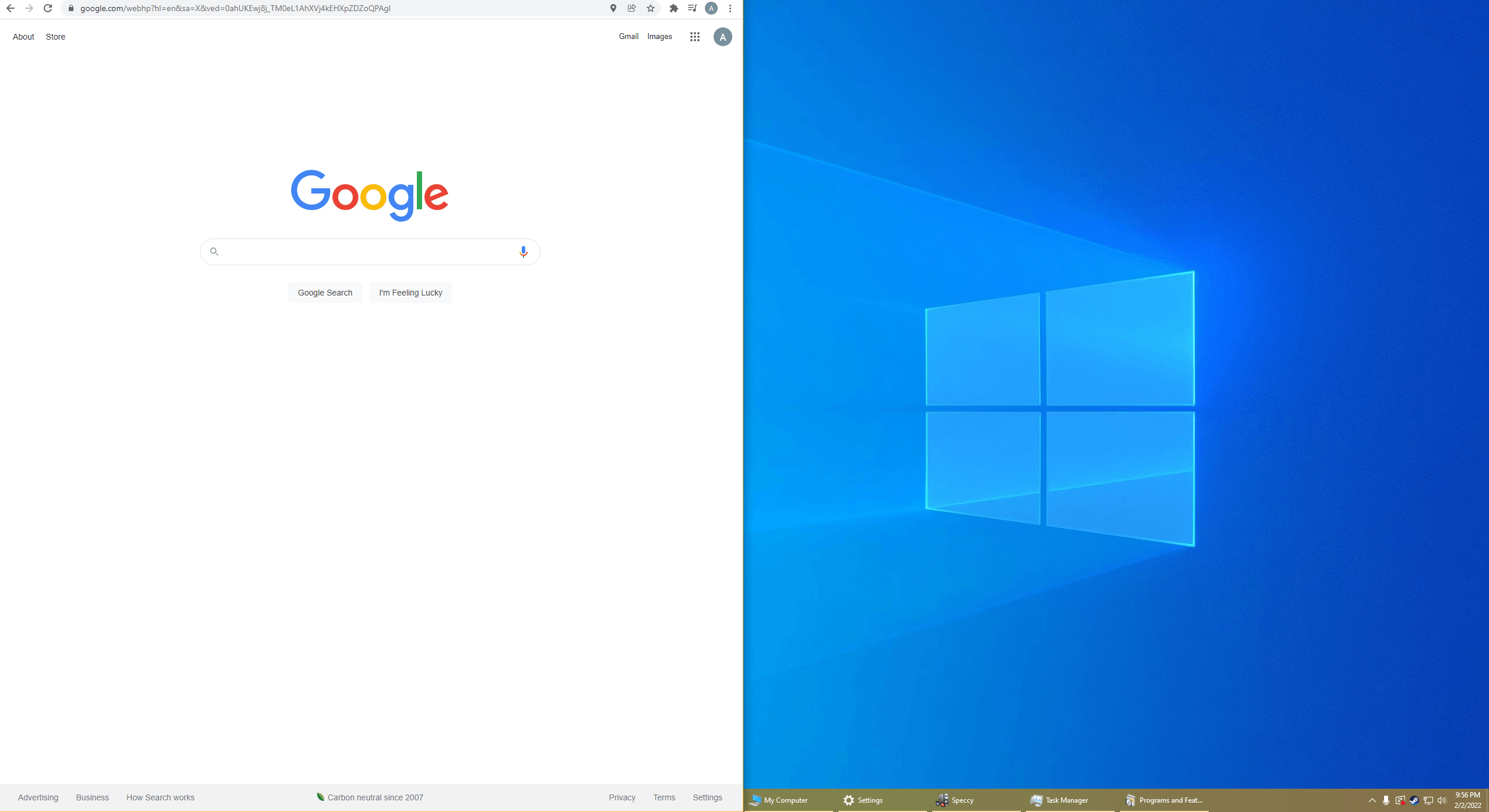Screen dimensions: 1489x812
Task: Open Chrome extensions puzzle icon
Action: click(673, 8)
